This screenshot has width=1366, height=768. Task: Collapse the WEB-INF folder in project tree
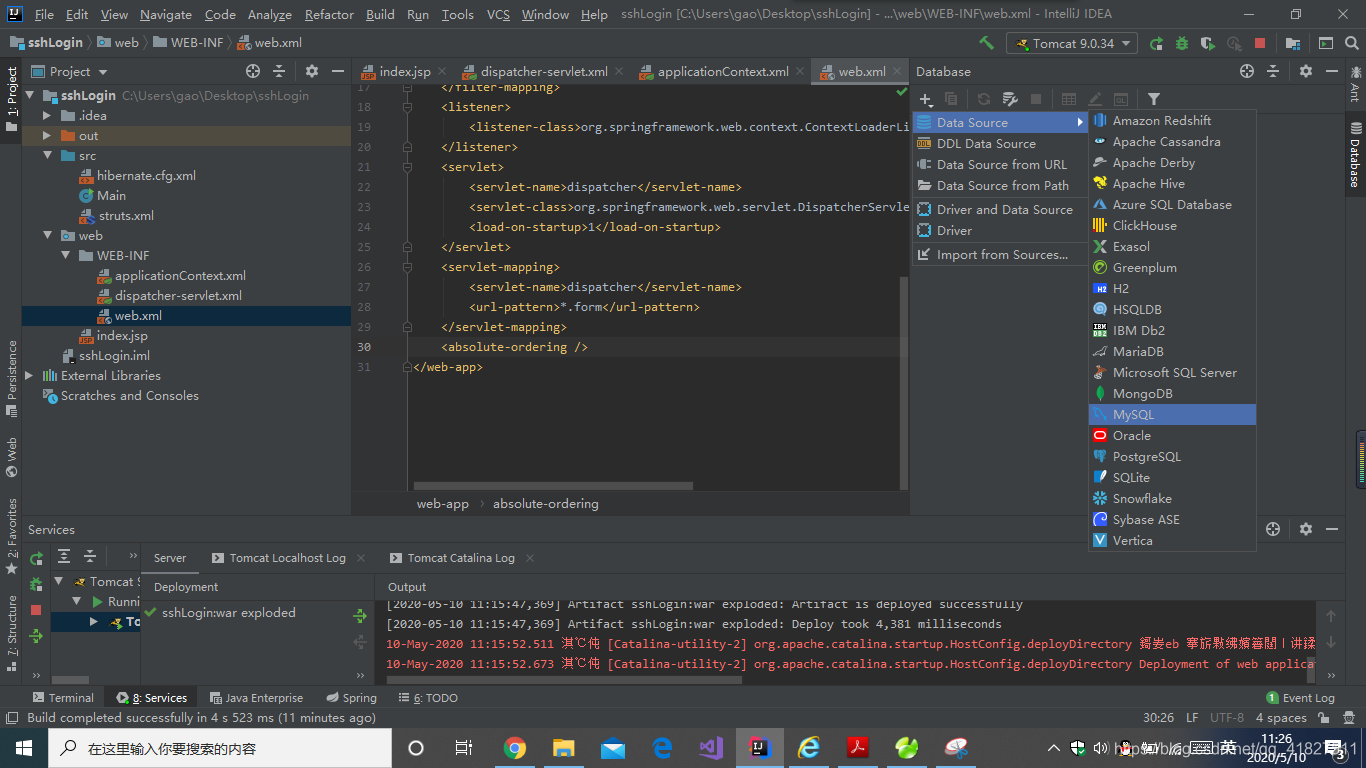(x=65, y=256)
